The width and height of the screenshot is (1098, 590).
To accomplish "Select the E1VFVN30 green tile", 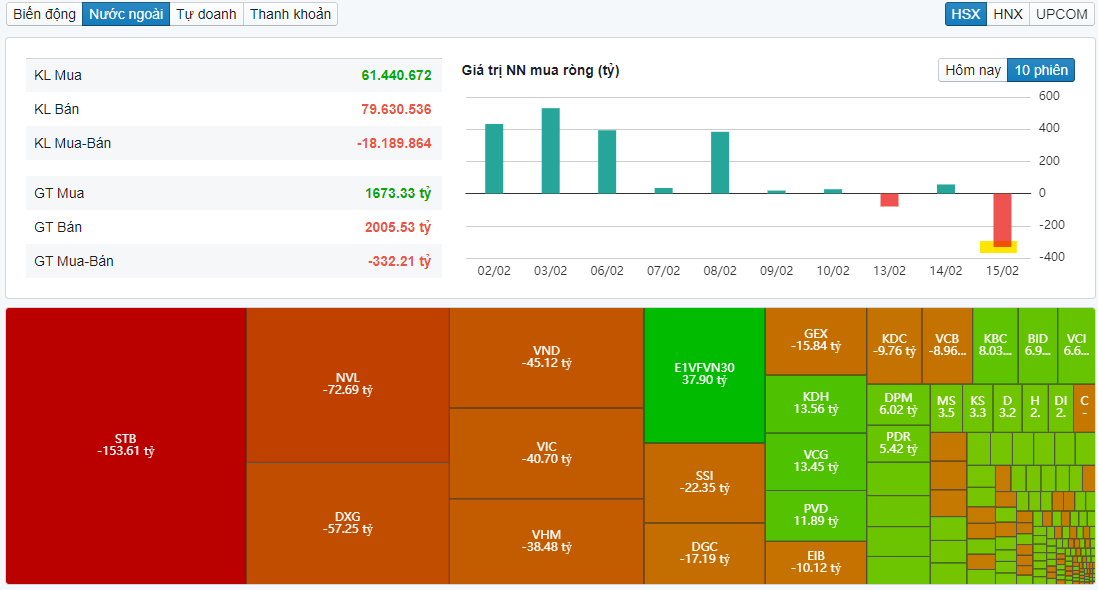I will click(704, 375).
